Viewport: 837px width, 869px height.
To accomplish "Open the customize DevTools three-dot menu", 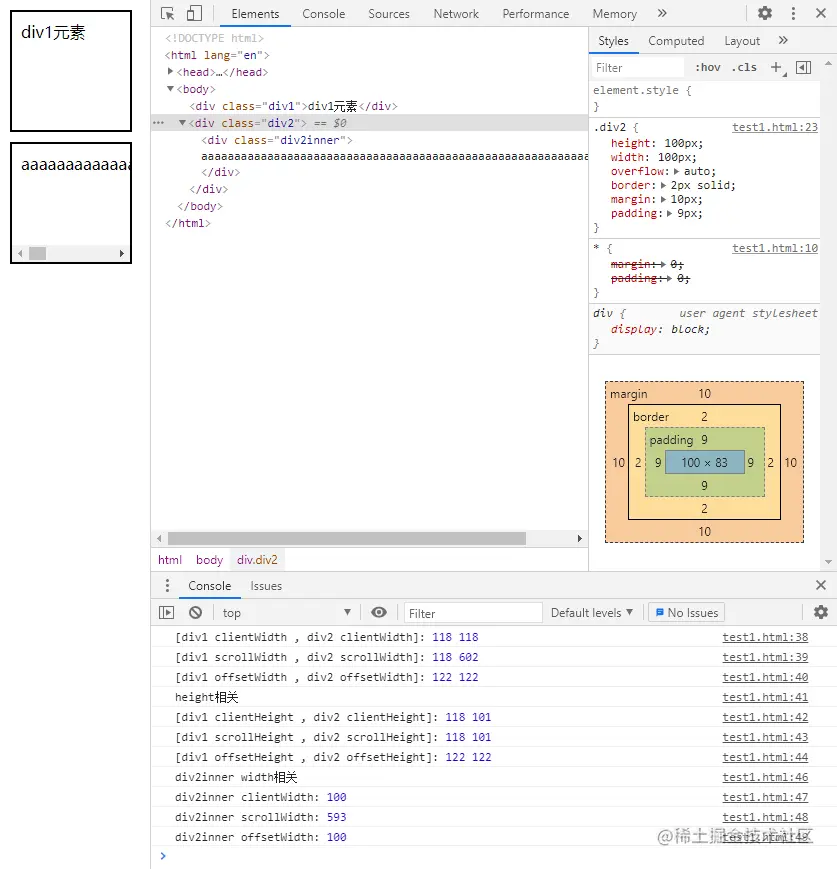I will [793, 13].
